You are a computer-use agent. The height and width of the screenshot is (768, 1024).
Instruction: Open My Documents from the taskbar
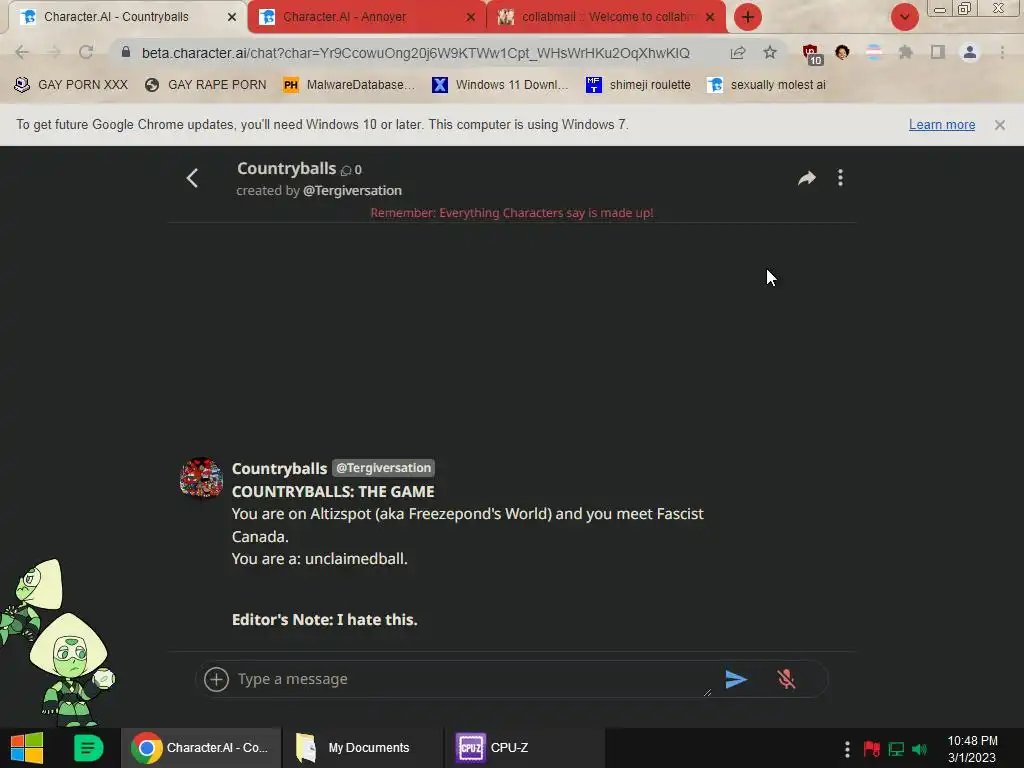point(362,748)
